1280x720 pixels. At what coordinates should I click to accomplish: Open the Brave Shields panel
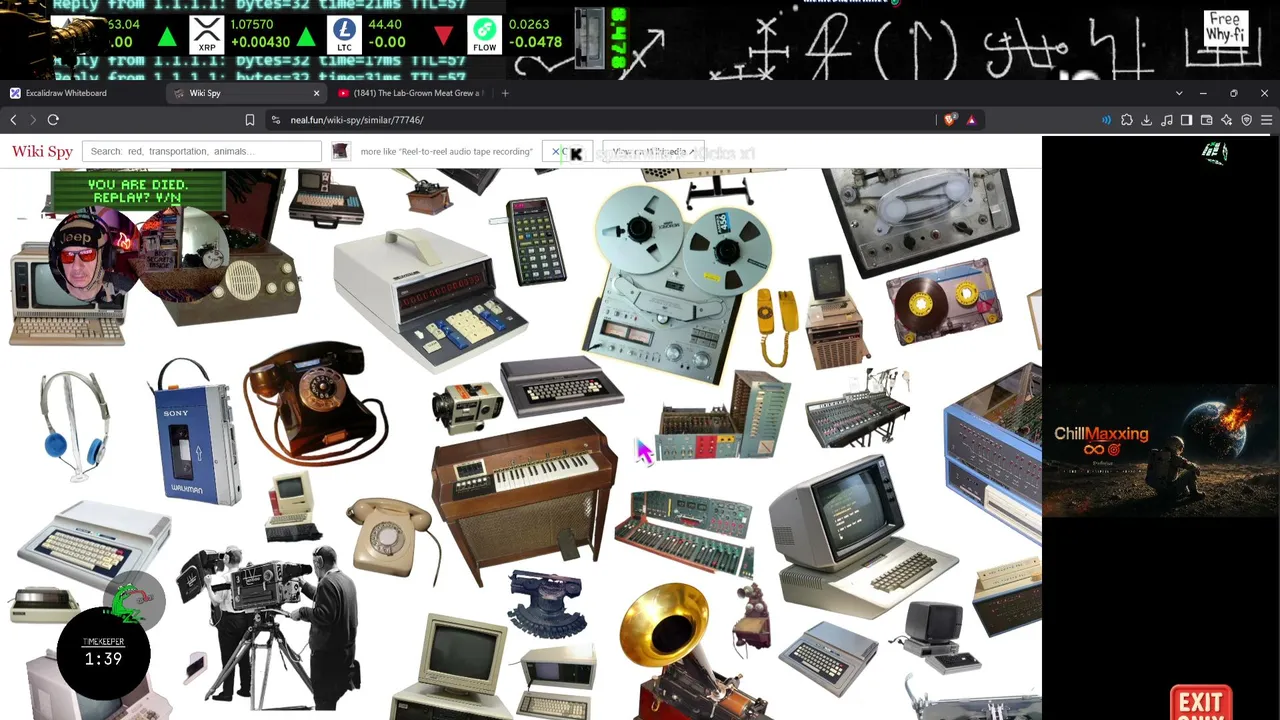950,120
